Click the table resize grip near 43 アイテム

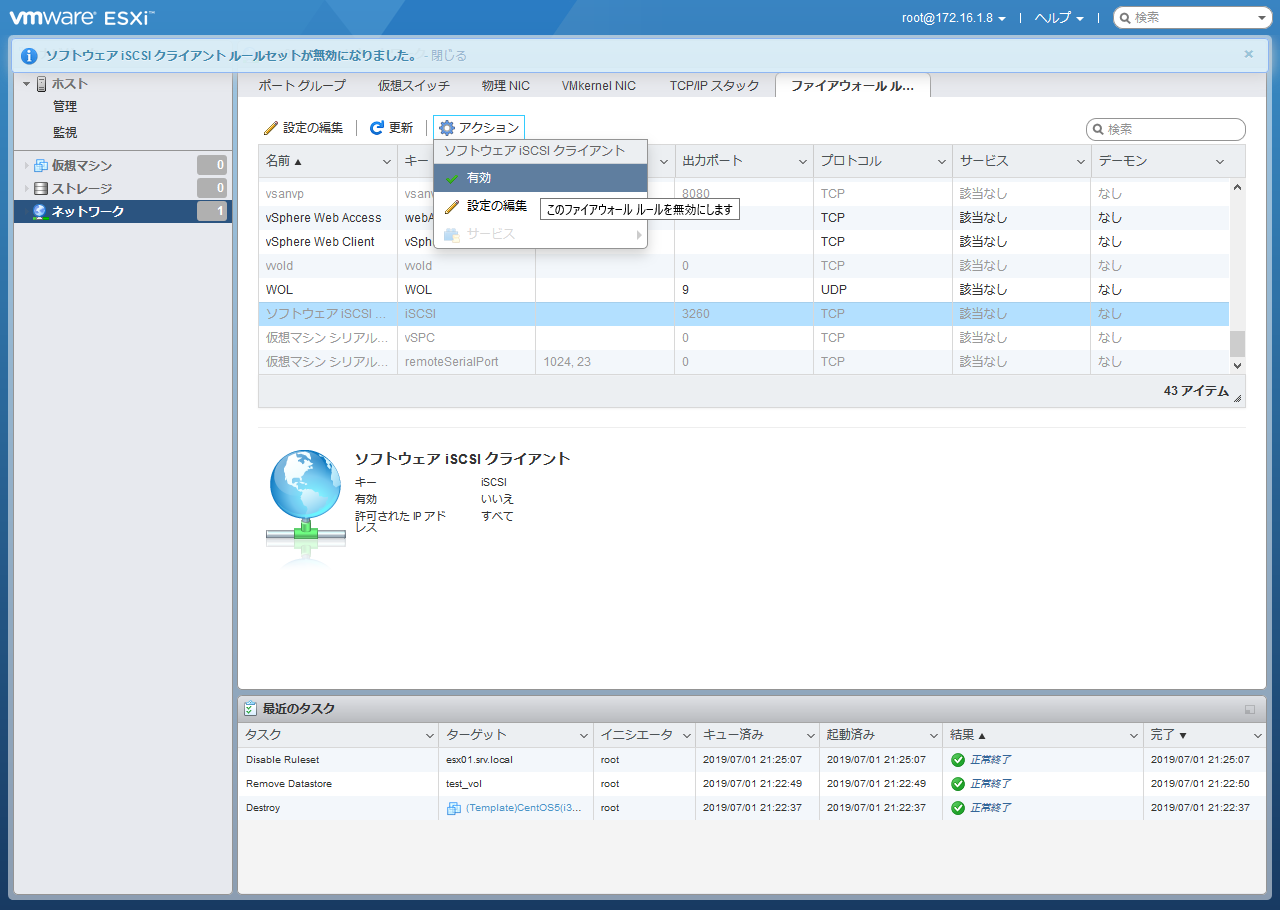click(1239, 399)
